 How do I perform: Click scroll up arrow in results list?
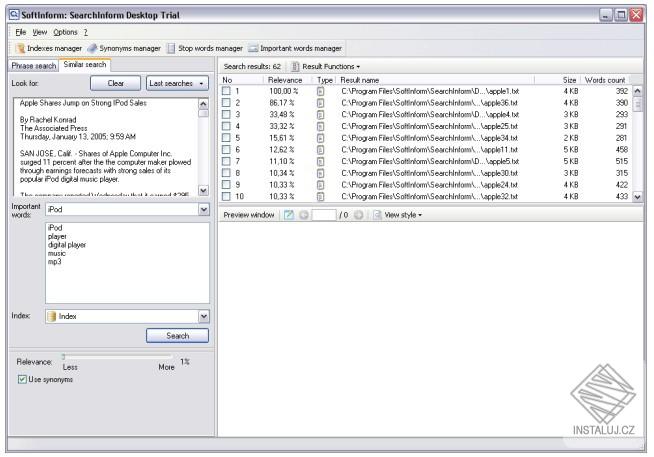pos(637,90)
